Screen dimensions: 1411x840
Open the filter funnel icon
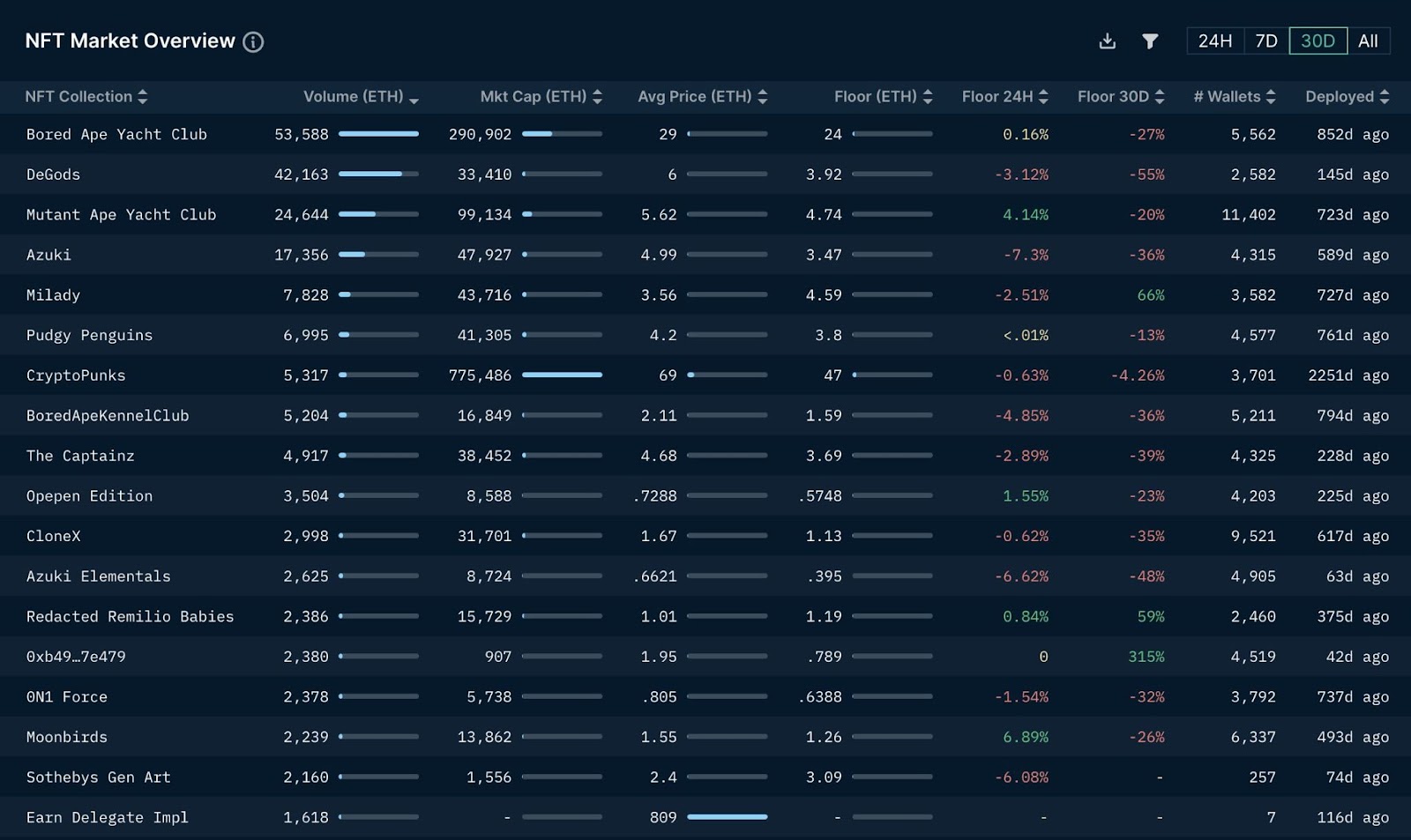(x=1150, y=41)
